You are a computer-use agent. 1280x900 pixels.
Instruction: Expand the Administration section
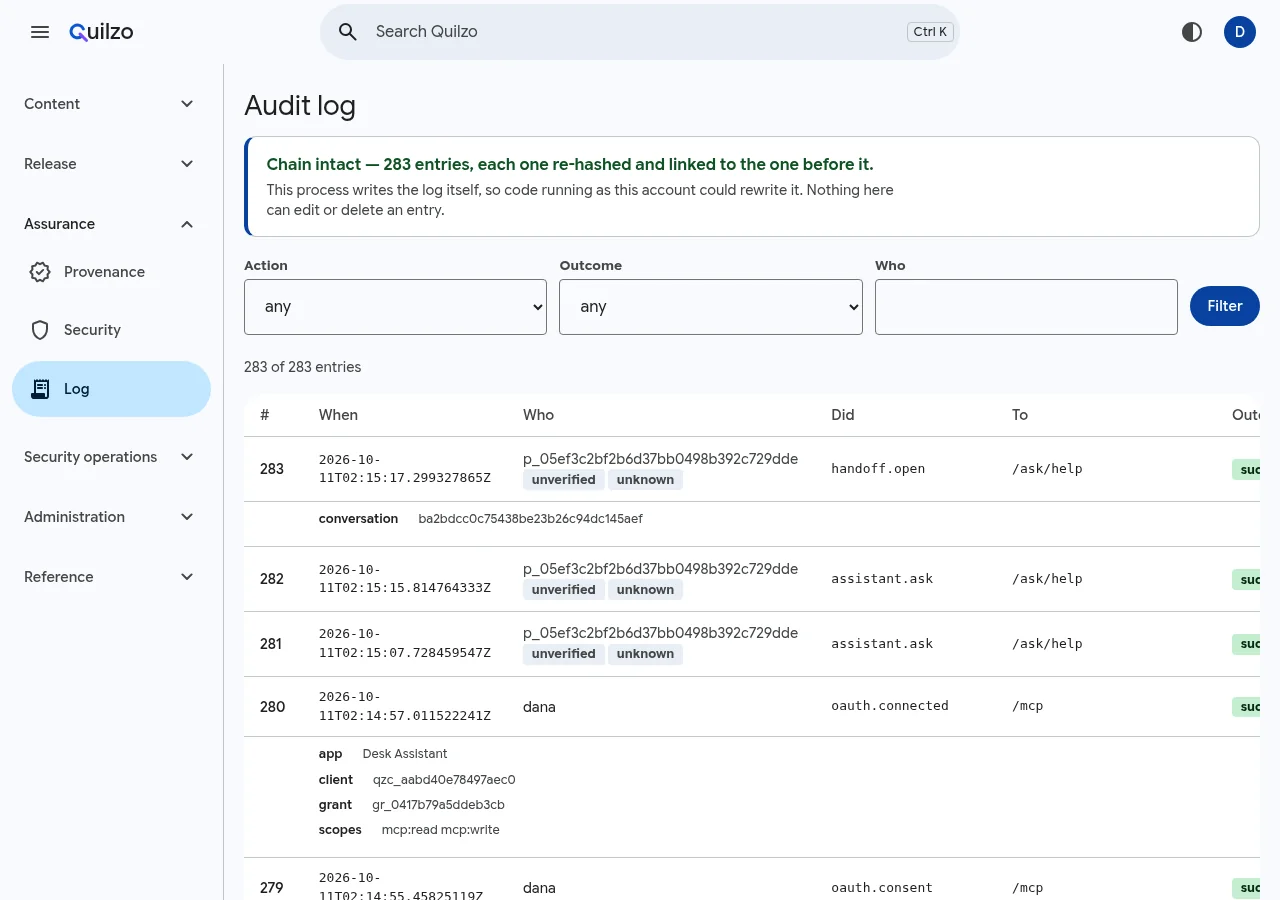111,517
